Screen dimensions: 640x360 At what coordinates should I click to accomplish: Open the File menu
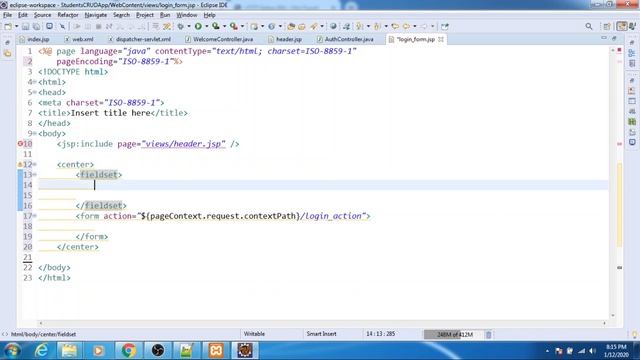[x=7, y=15]
